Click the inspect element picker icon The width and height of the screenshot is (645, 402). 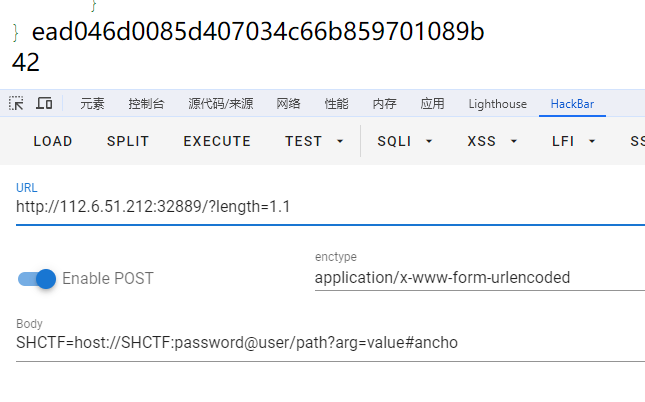(17, 103)
